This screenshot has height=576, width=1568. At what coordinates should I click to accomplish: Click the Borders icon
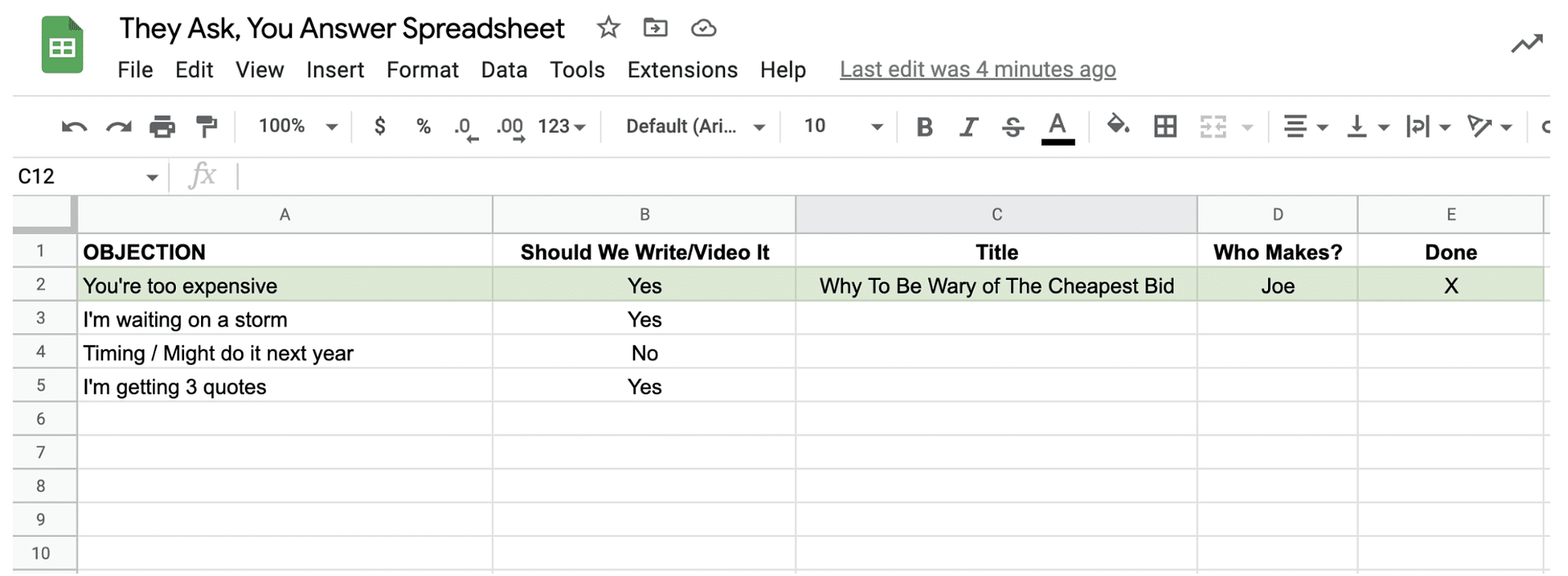[x=1165, y=126]
